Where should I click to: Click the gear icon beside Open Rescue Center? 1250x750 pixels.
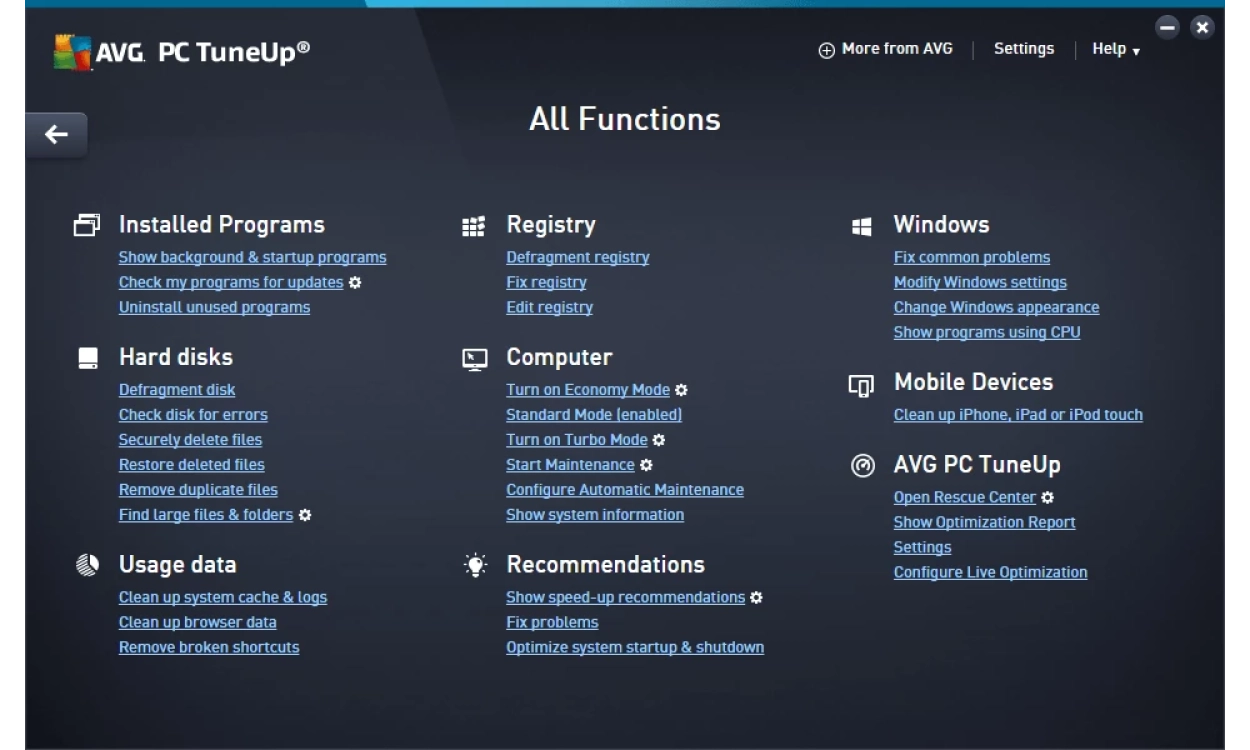pyautogui.click(x=1047, y=498)
